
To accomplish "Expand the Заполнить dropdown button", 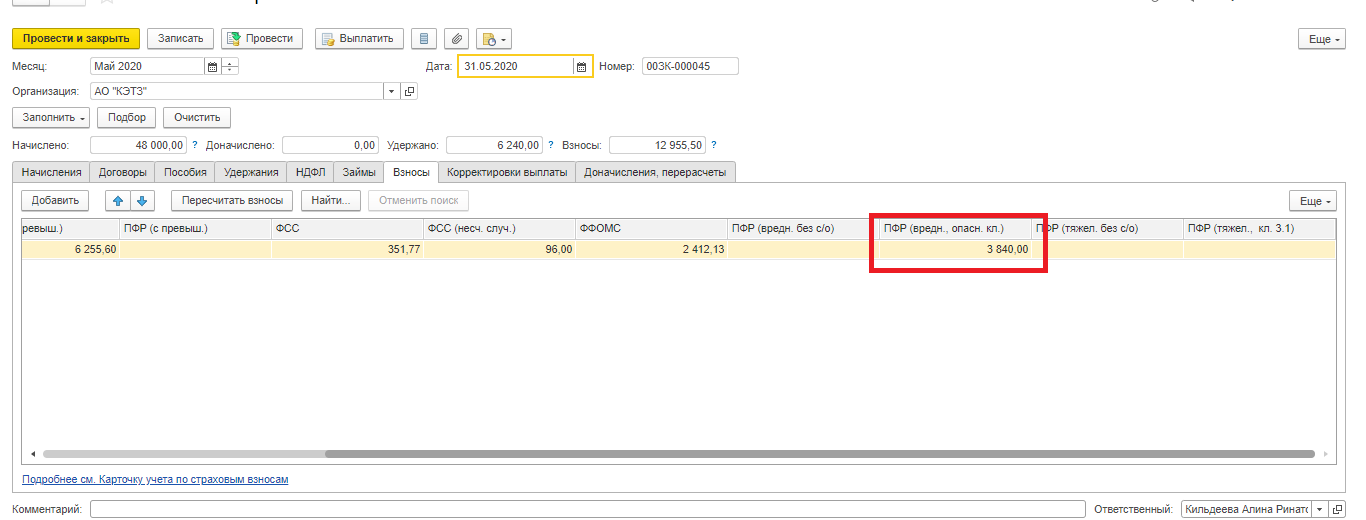I will coord(51,117).
